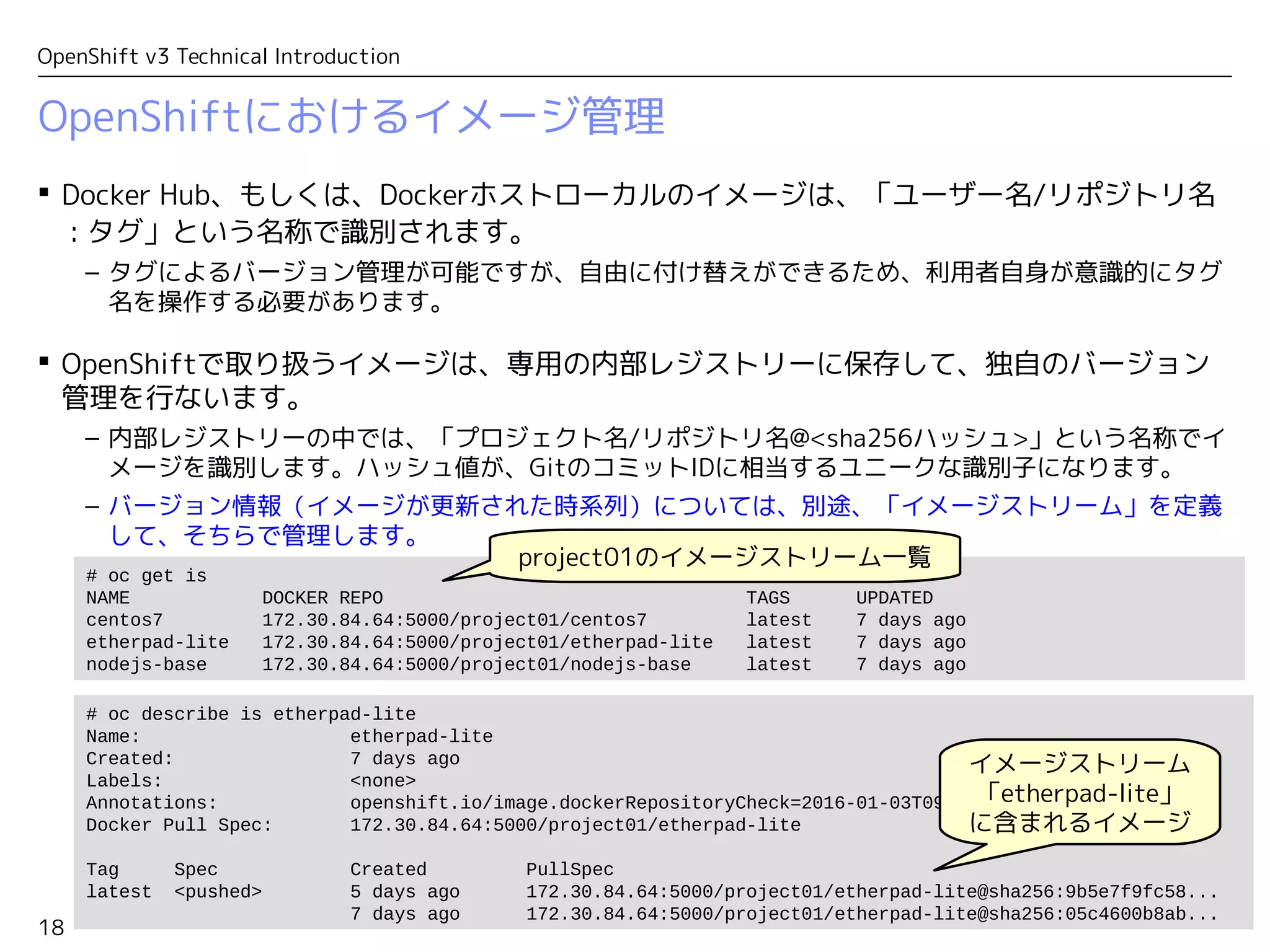Click the header 'OpenShift v3 Technical Introduction'

218,56
